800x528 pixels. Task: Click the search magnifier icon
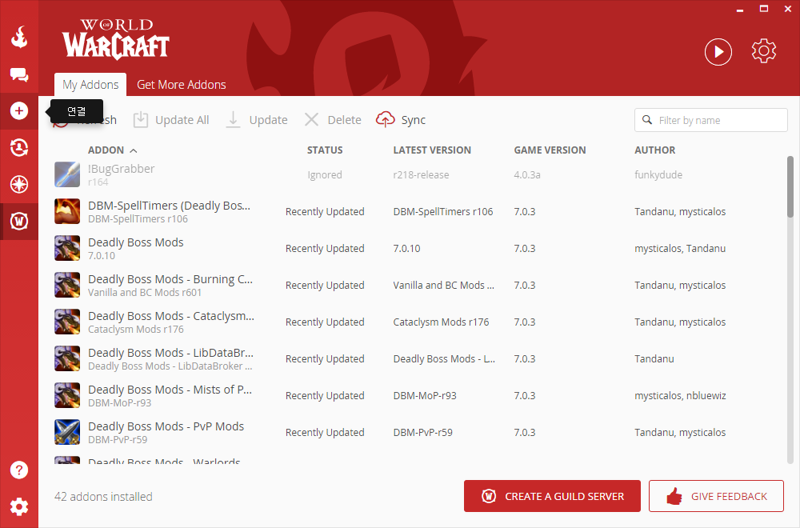click(x=647, y=120)
